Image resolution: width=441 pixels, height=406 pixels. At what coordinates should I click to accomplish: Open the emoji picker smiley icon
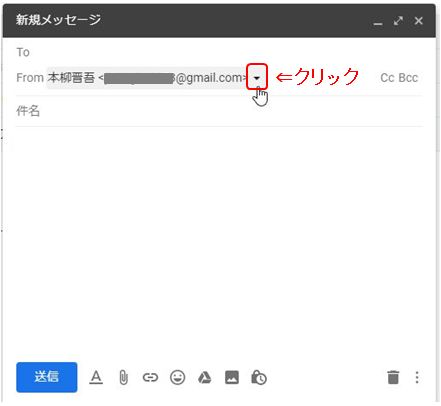178,378
